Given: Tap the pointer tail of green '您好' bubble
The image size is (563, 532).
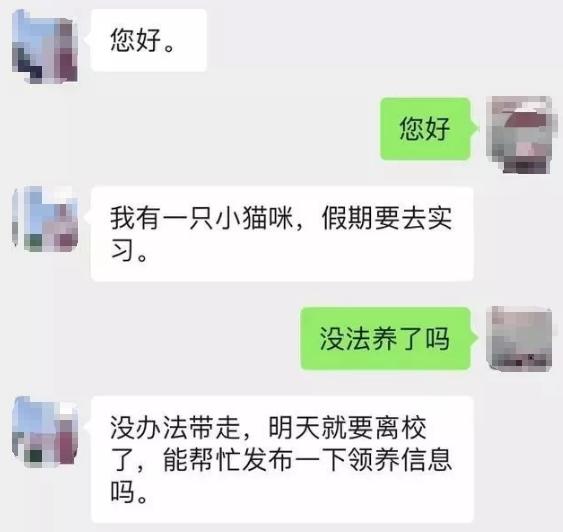Looking at the screenshot, I should tap(474, 128).
